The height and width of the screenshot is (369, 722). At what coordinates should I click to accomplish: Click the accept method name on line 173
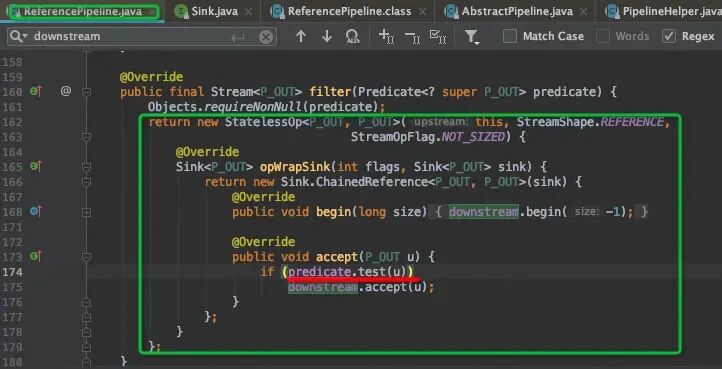coord(337,257)
